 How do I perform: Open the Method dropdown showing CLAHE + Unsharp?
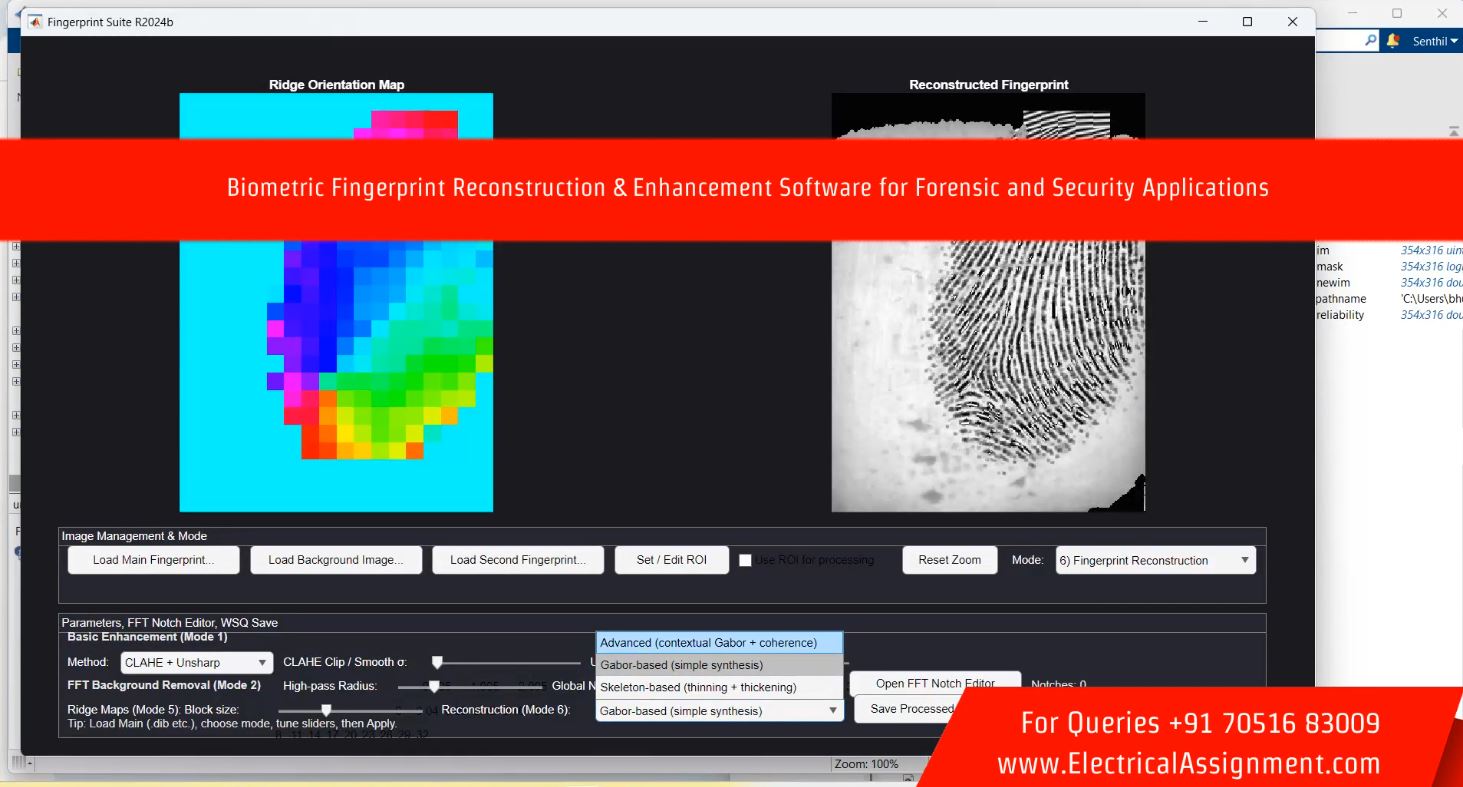[196, 662]
